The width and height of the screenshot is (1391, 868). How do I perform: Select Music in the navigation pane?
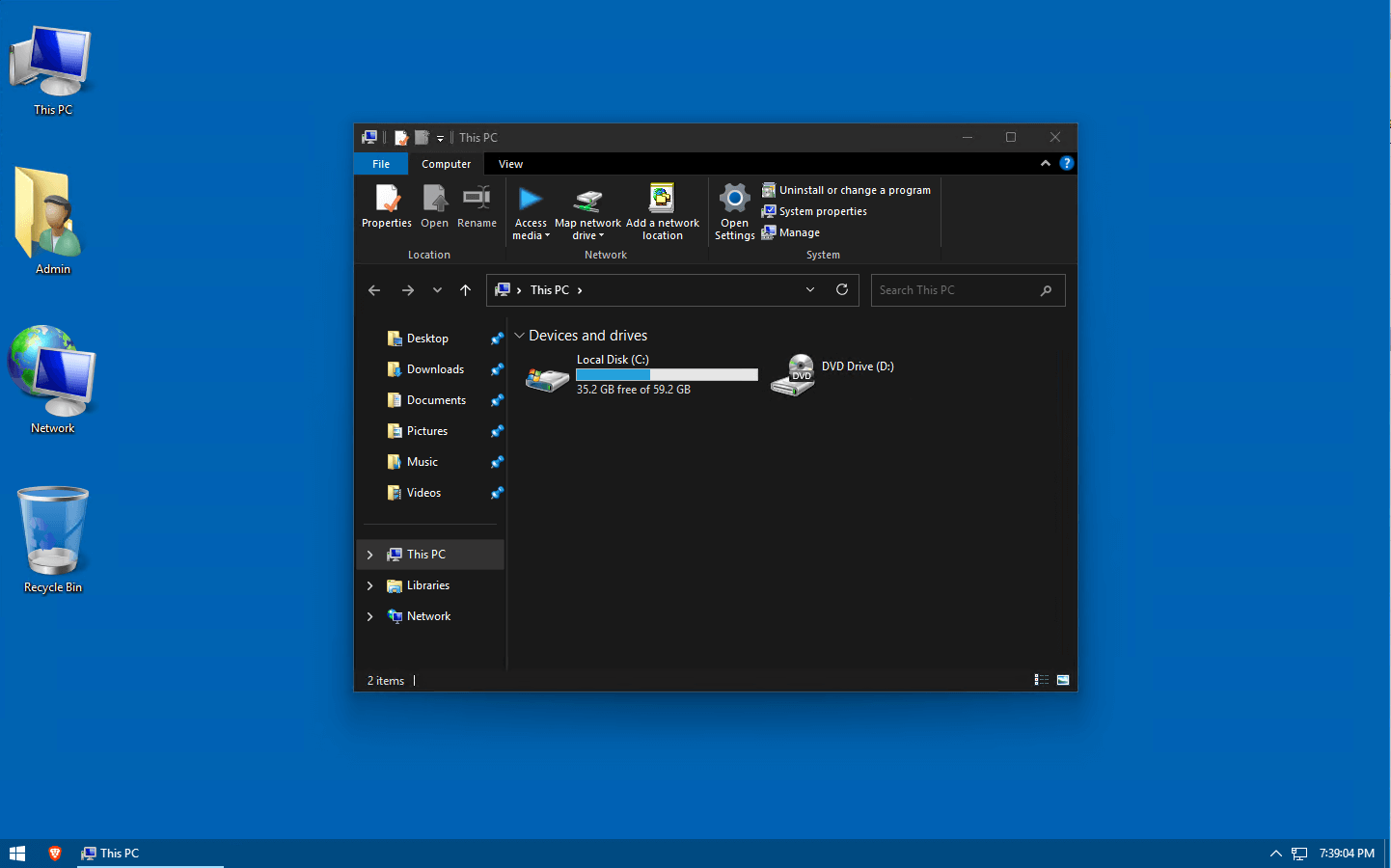pyautogui.click(x=423, y=462)
